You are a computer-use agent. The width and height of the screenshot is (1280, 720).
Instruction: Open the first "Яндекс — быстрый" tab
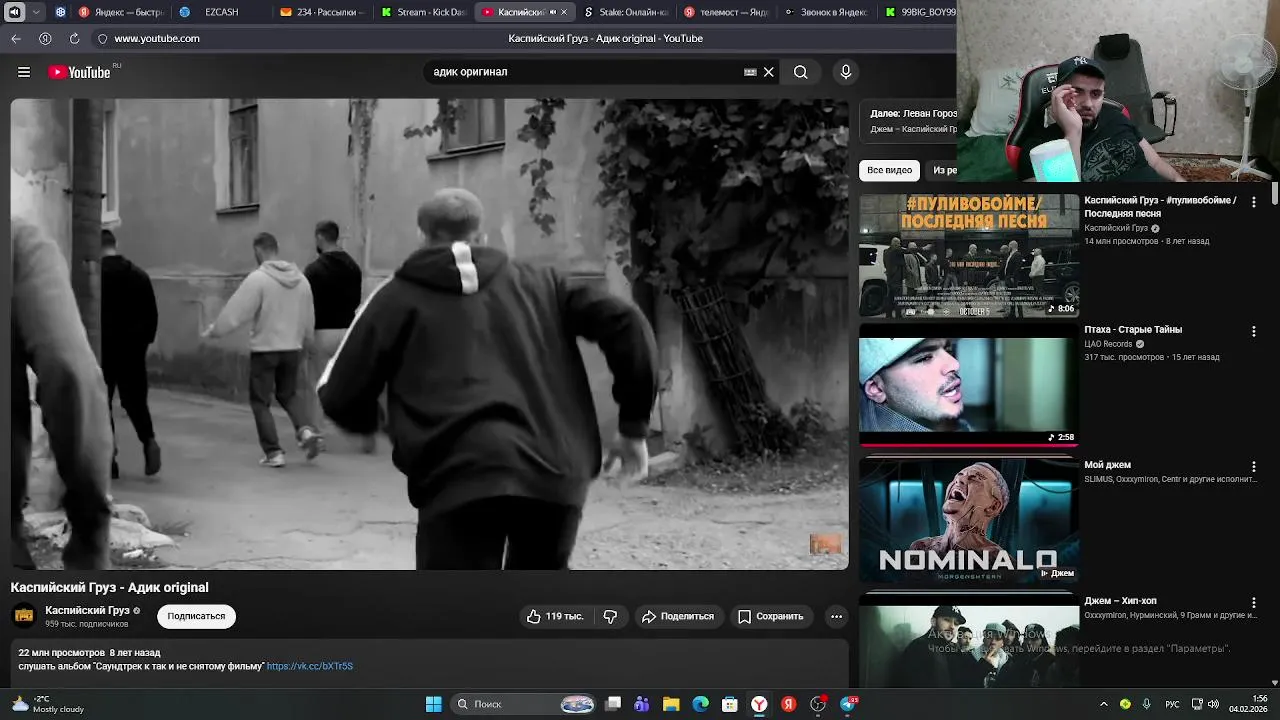click(x=120, y=12)
